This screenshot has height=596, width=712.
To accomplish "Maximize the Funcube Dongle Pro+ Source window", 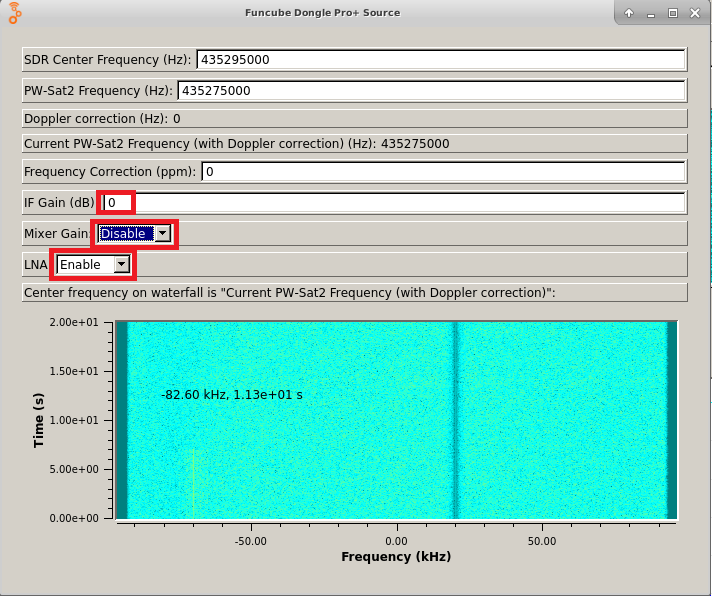I will [x=673, y=13].
